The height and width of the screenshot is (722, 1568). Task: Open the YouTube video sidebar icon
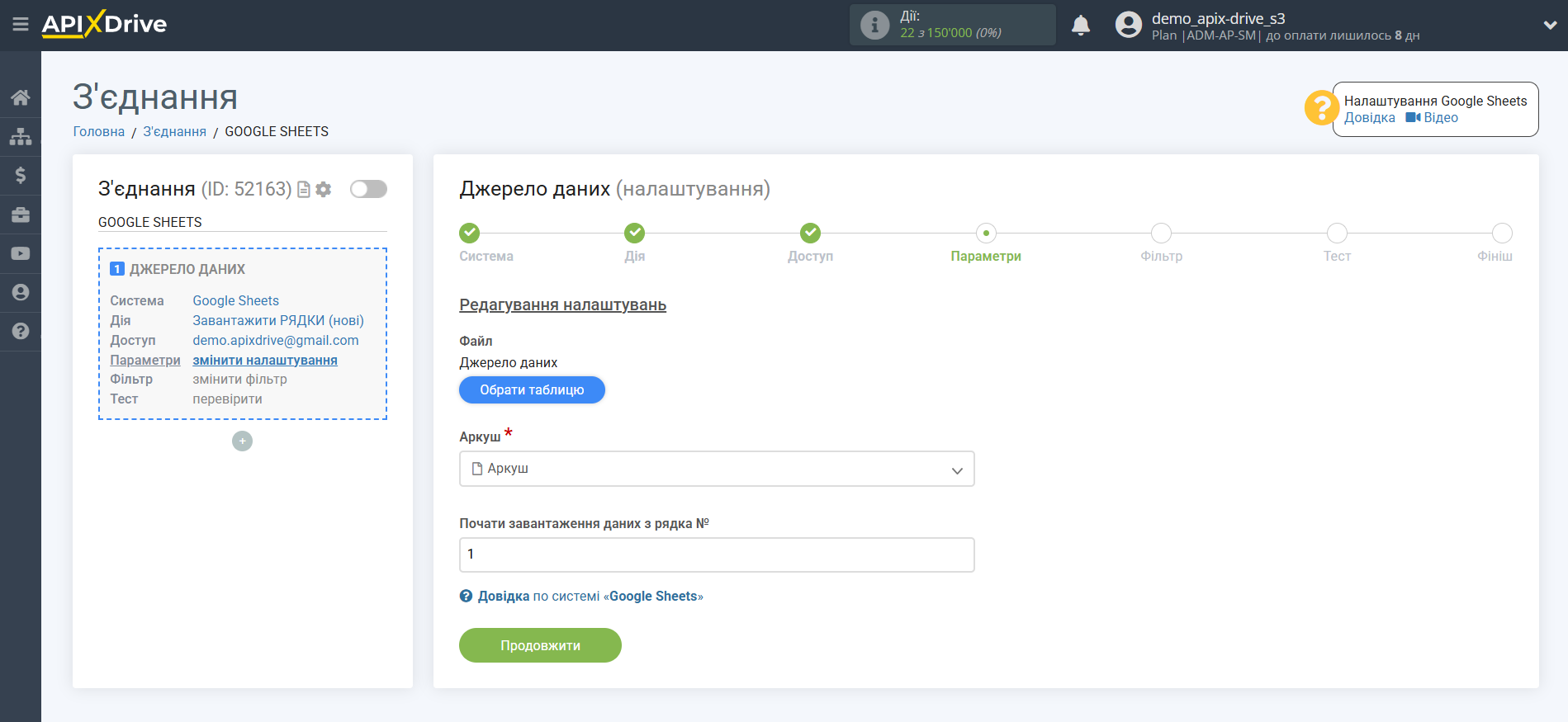point(21,253)
